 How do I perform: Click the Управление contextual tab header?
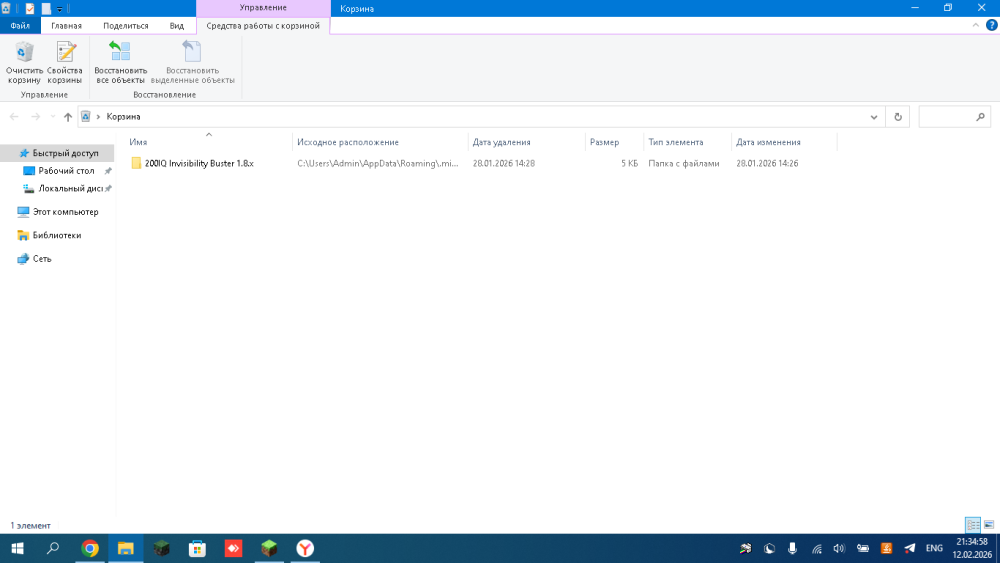pos(263,8)
